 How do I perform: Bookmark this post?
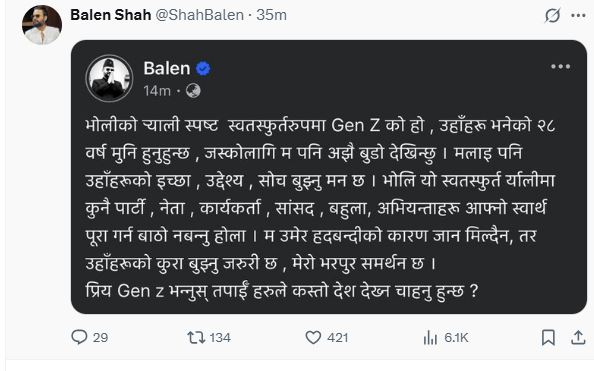point(548,337)
